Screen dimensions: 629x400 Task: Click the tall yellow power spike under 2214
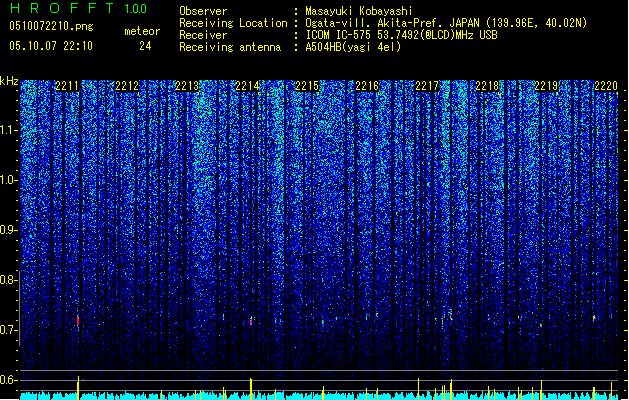251,389
